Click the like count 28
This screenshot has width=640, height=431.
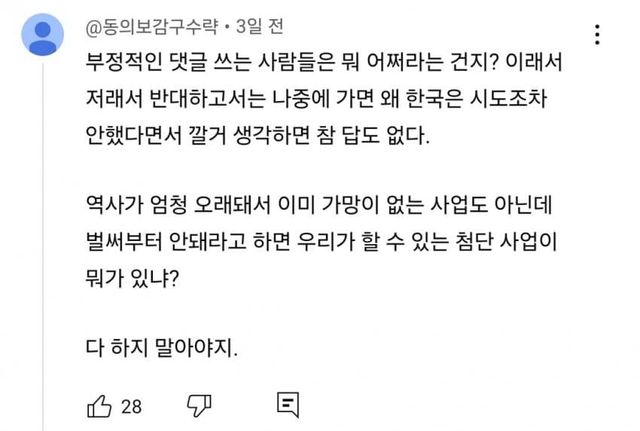coord(131,406)
